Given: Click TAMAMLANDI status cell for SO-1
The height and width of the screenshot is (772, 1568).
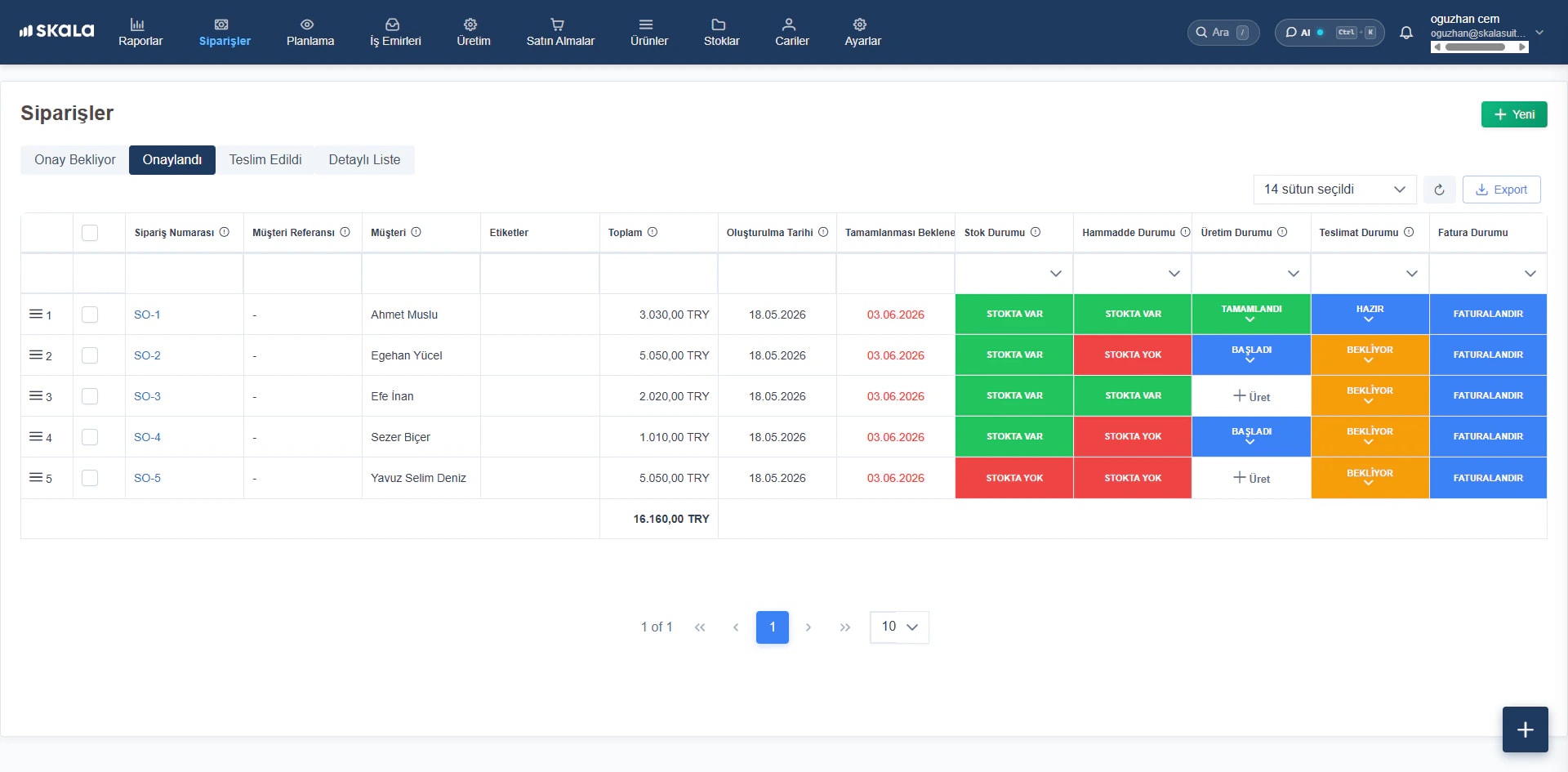Looking at the screenshot, I should pyautogui.click(x=1251, y=314).
